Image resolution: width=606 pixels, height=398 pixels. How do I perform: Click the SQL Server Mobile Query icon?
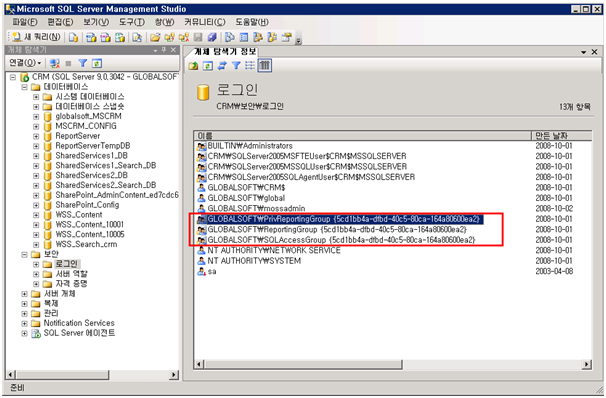[137, 37]
